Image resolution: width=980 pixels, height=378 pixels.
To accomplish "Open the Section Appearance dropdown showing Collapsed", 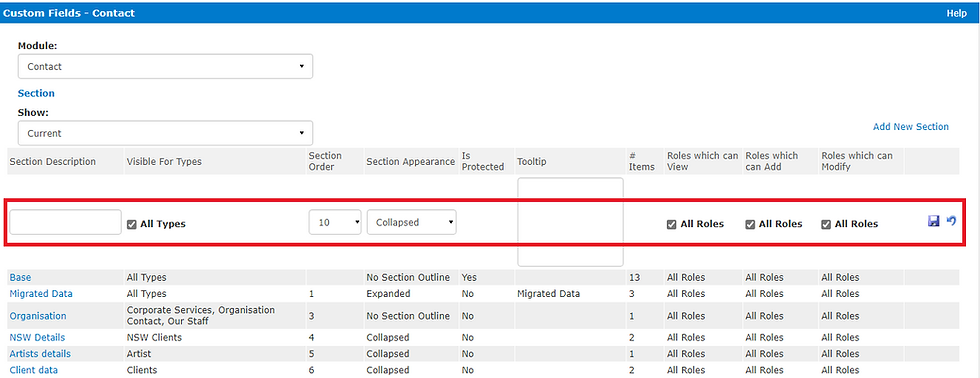I will tap(411, 222).
